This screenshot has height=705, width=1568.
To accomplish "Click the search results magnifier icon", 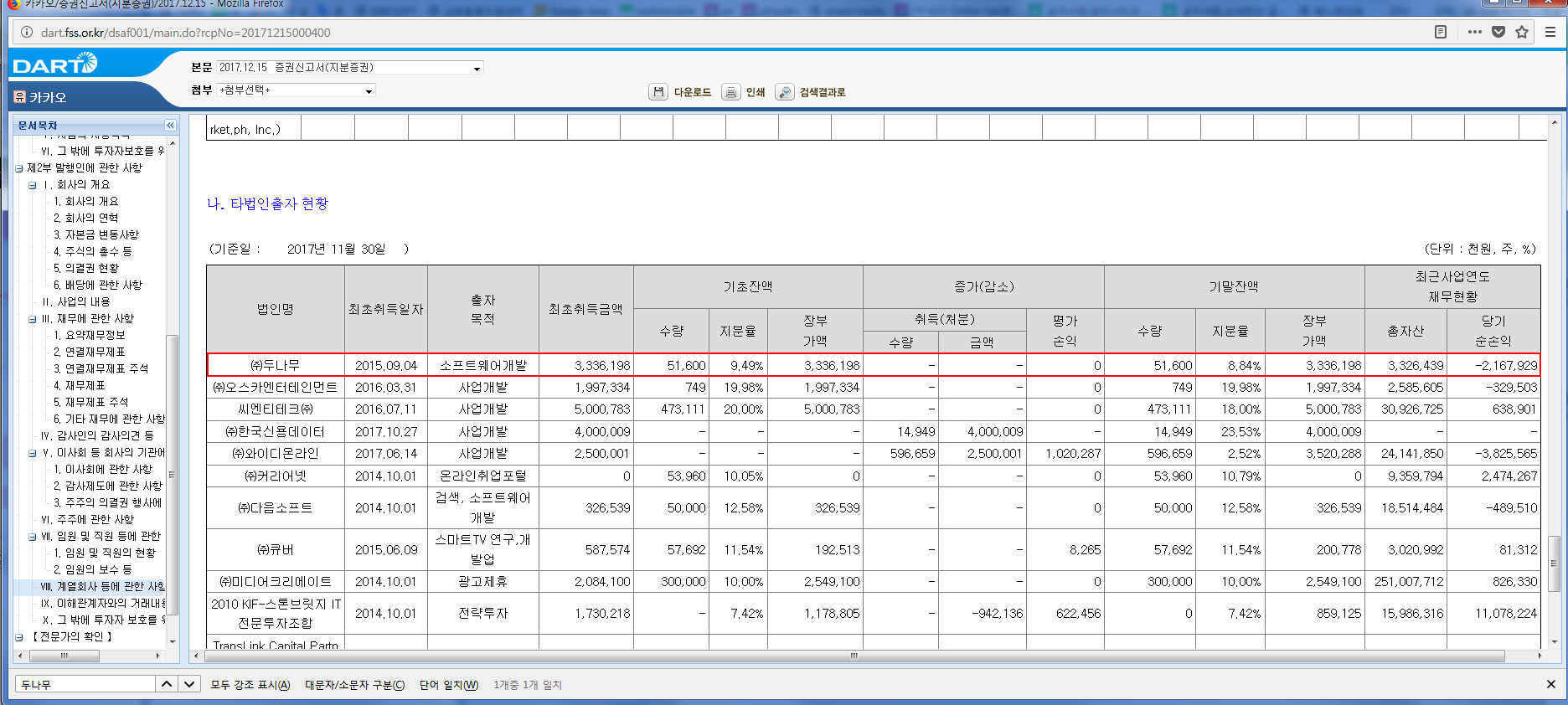I will pos(785,92).
